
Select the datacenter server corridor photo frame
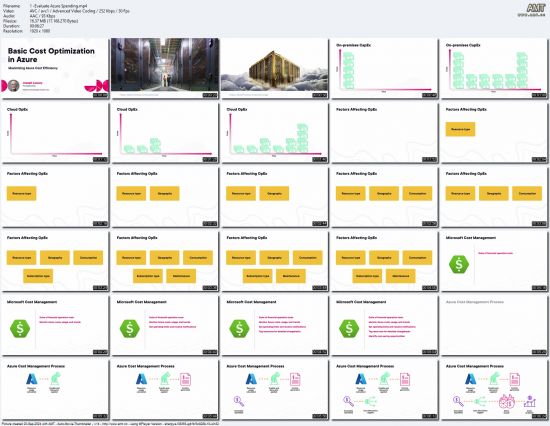click(x=165, y=68)
